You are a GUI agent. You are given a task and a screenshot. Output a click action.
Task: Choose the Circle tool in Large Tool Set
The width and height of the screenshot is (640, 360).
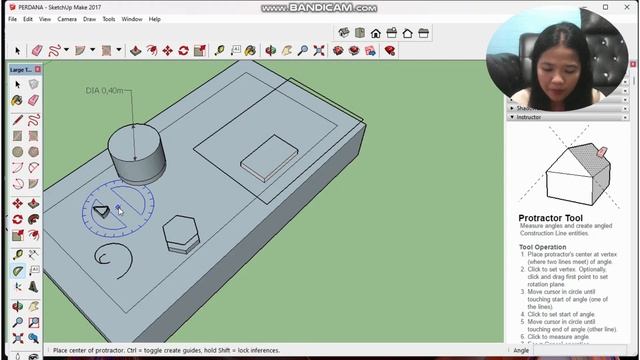pyautogui.click(x=18, y=152)
